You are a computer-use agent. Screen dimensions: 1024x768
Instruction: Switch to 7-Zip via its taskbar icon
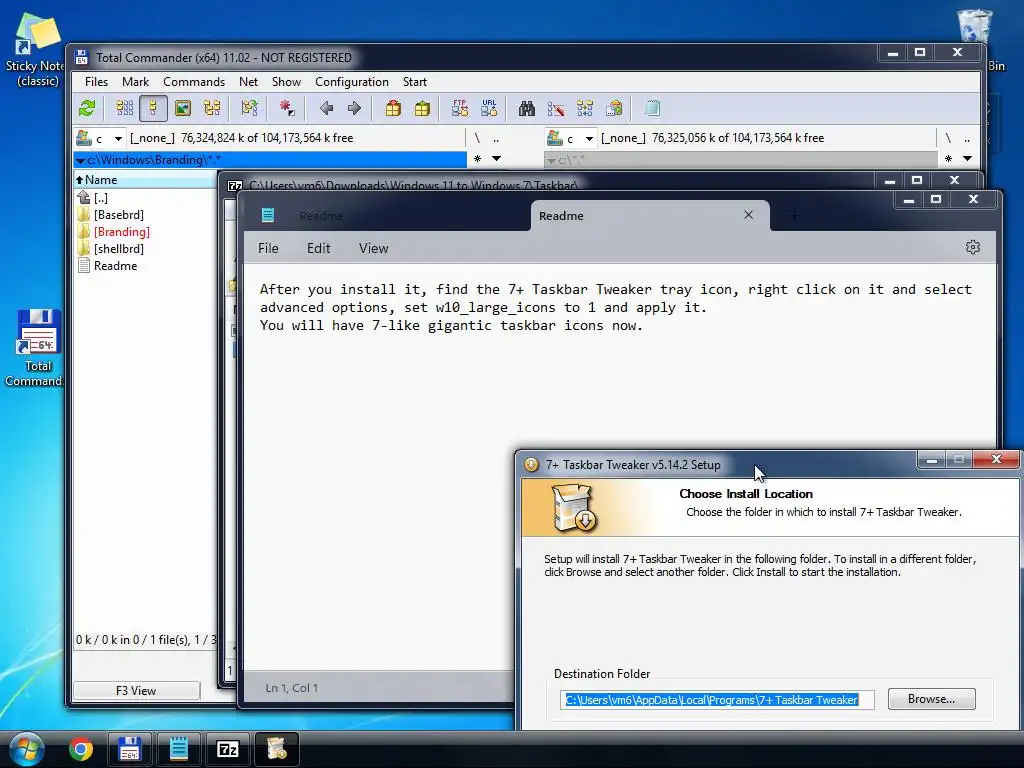(x=227, y=748)
